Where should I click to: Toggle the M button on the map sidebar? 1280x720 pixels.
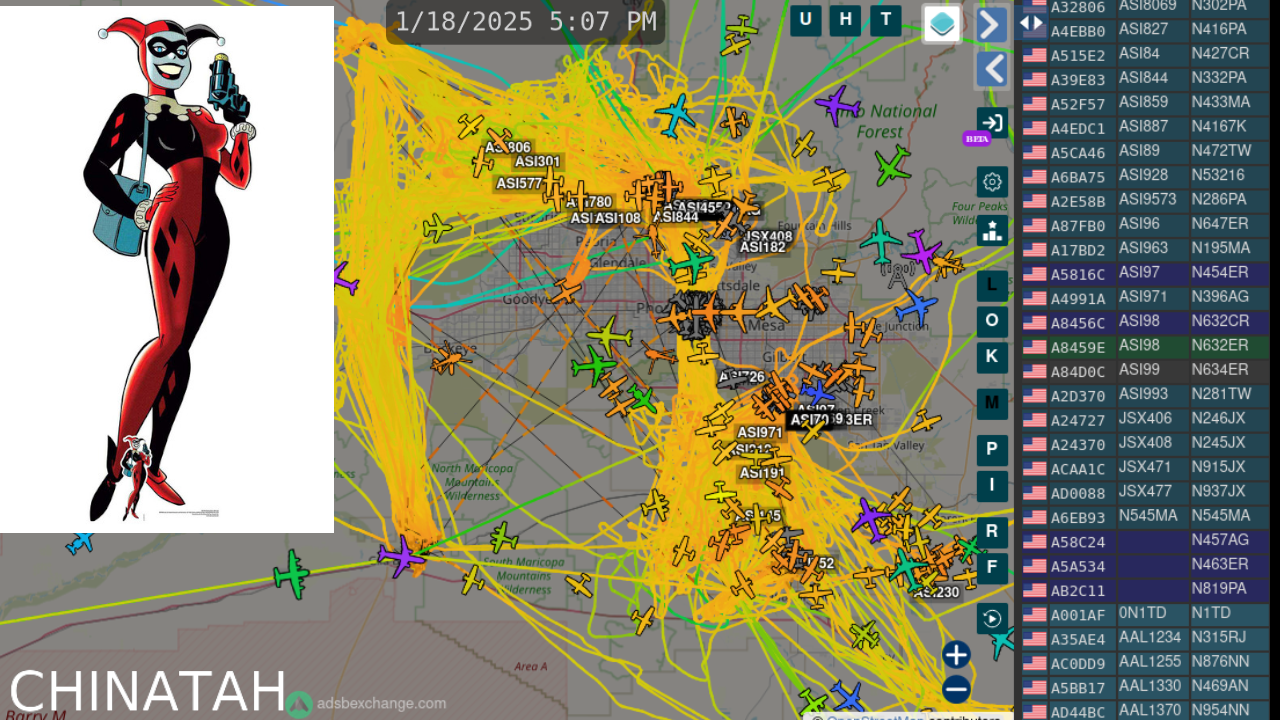click(992, 403)
